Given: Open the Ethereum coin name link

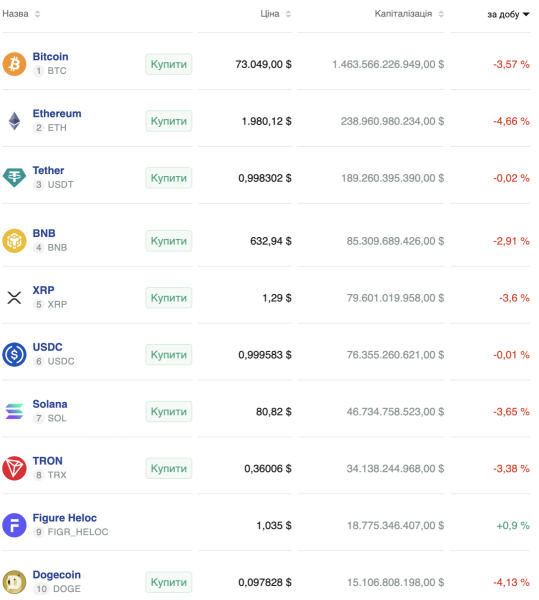Looking at the screenshot, I should coord(57,113).
